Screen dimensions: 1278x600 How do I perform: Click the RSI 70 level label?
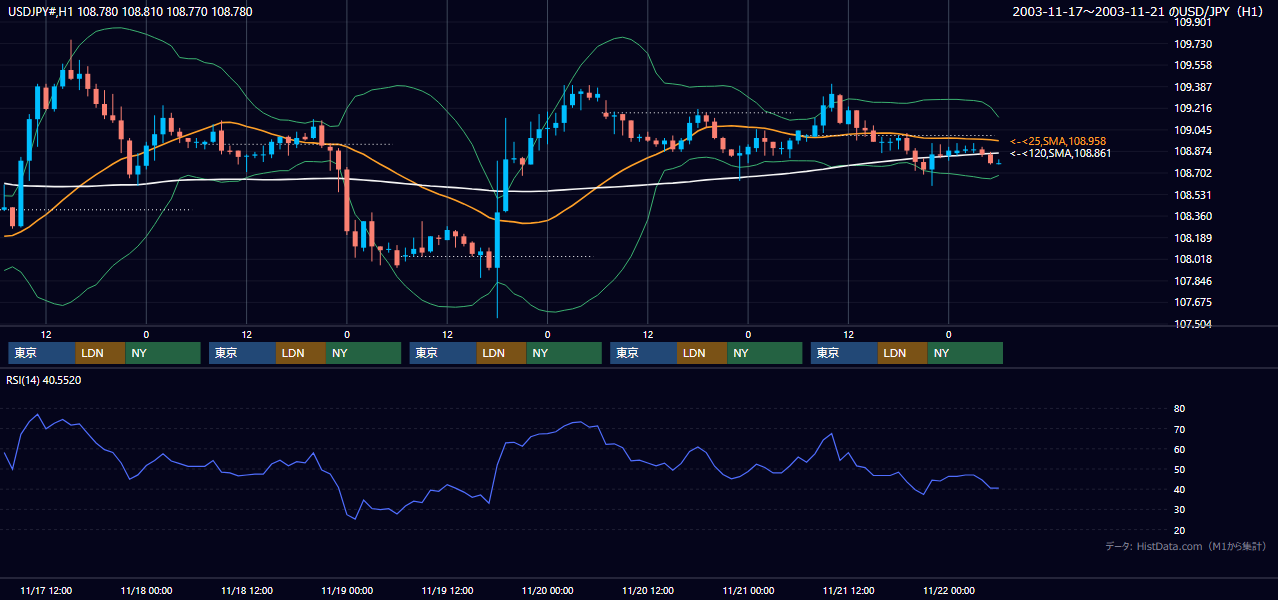click(1180, 429)
